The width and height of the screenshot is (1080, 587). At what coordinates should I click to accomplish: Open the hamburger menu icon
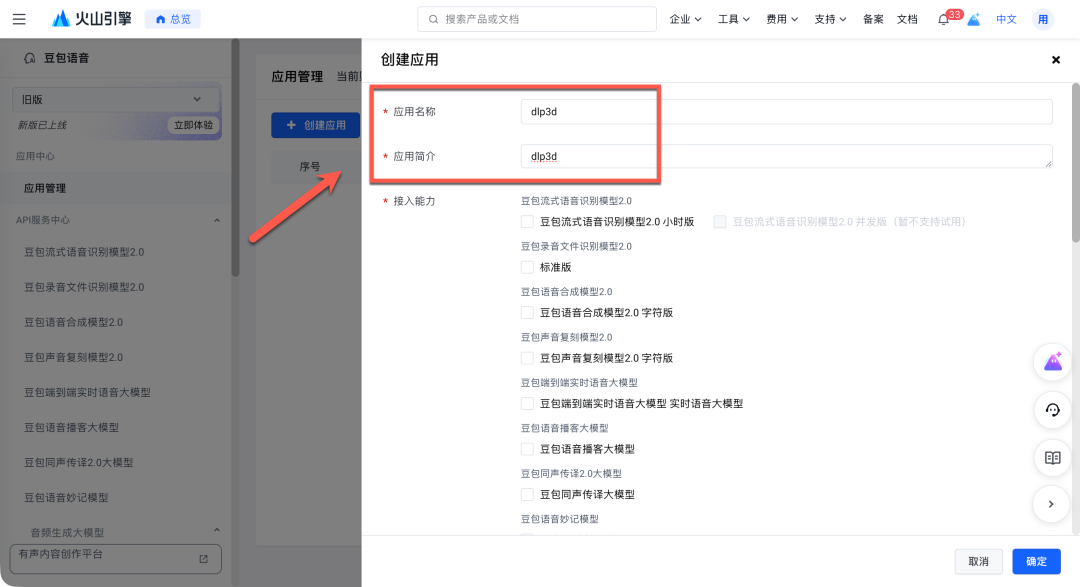pyautogui.click(x=19, y=19)
